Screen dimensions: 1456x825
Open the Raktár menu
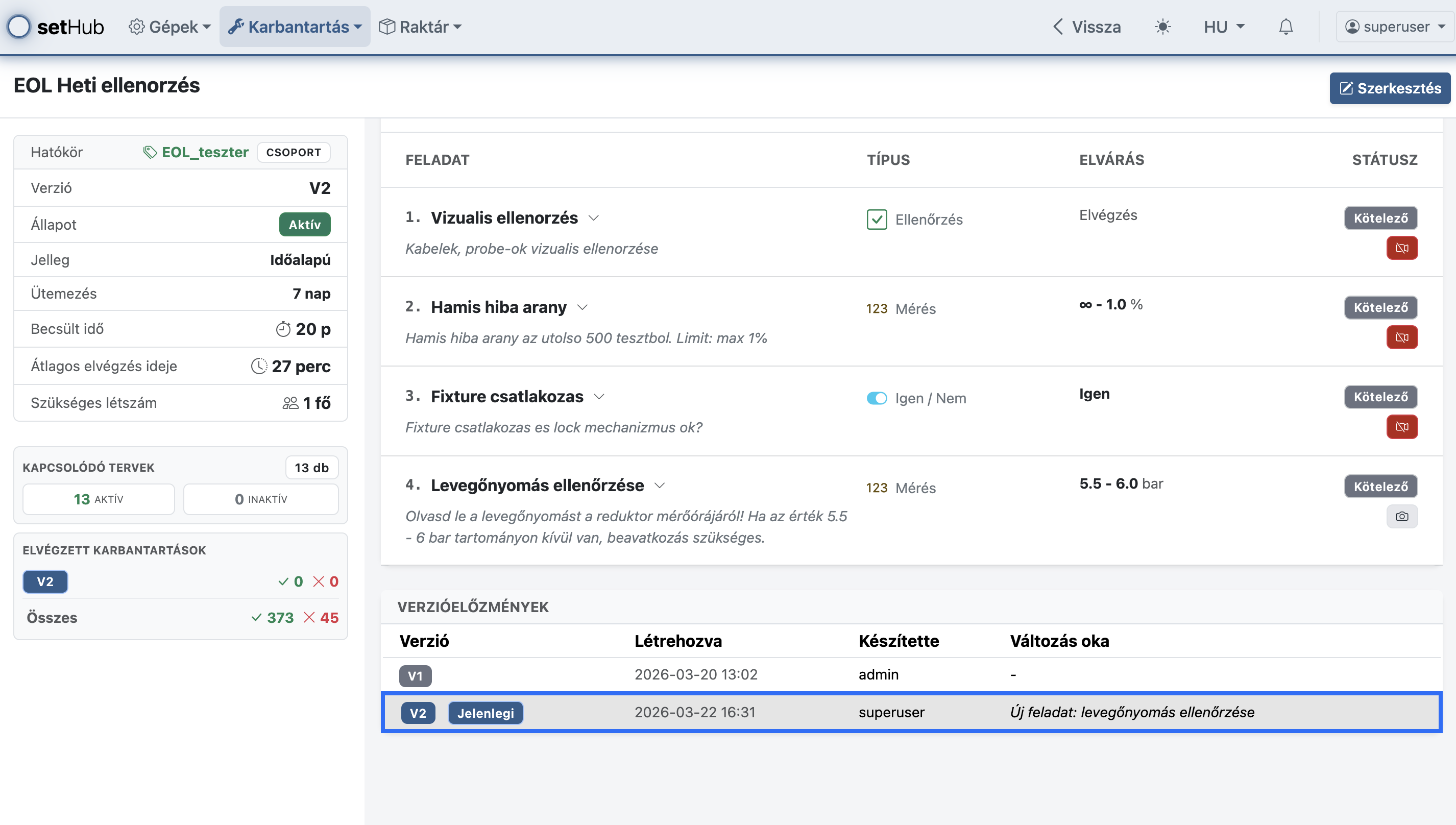[420, 27]
